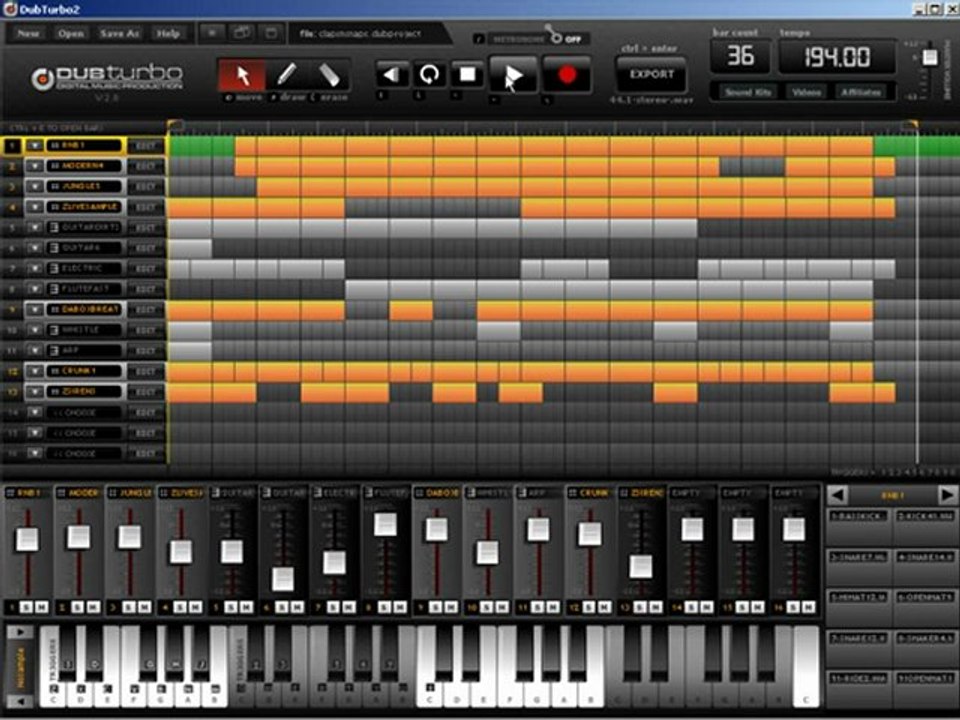Mute mixer channel 7
Image resolution: width=960 pixels, height=720 pixels.
348,607
